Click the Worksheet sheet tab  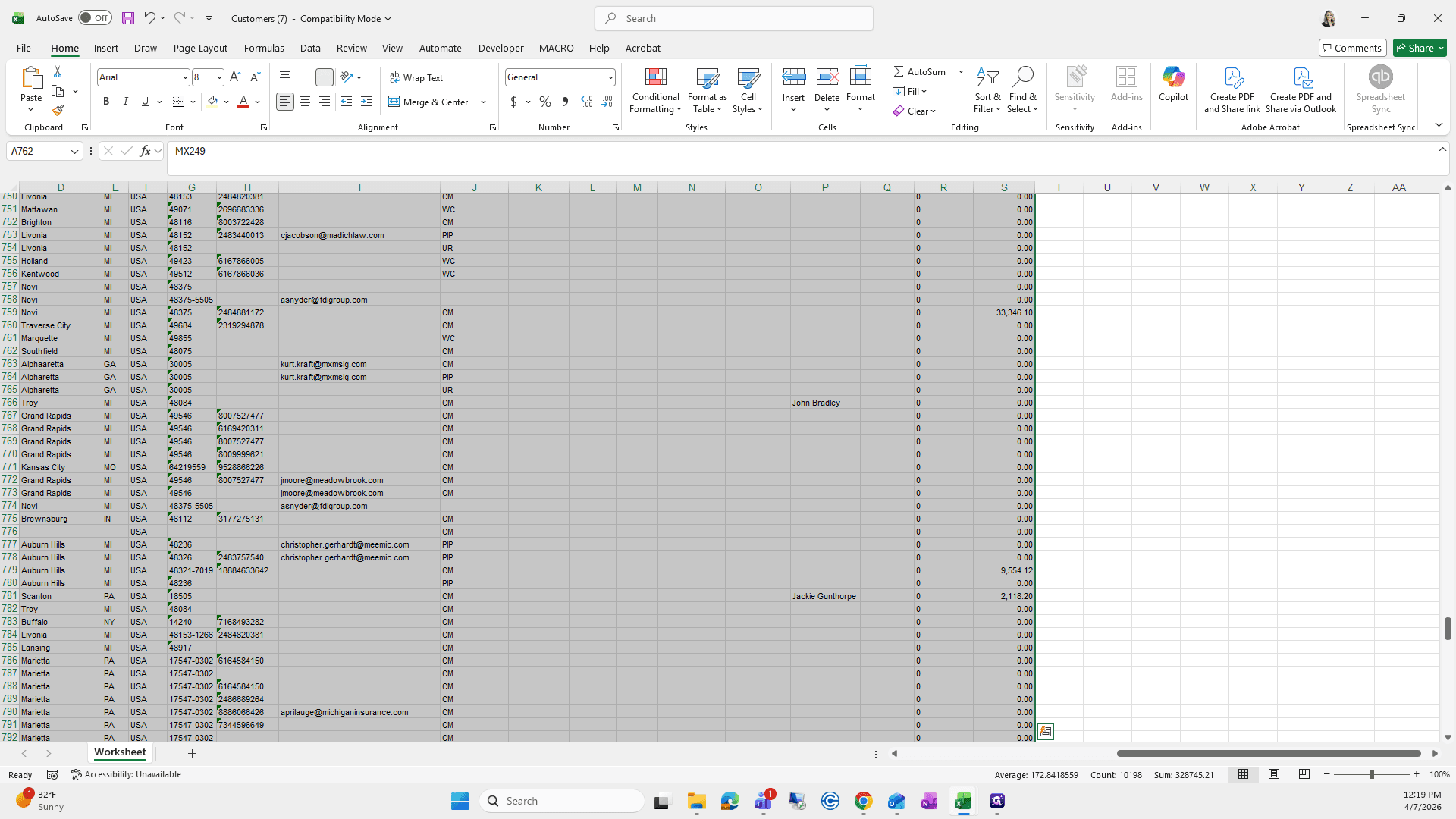(120, 752)
